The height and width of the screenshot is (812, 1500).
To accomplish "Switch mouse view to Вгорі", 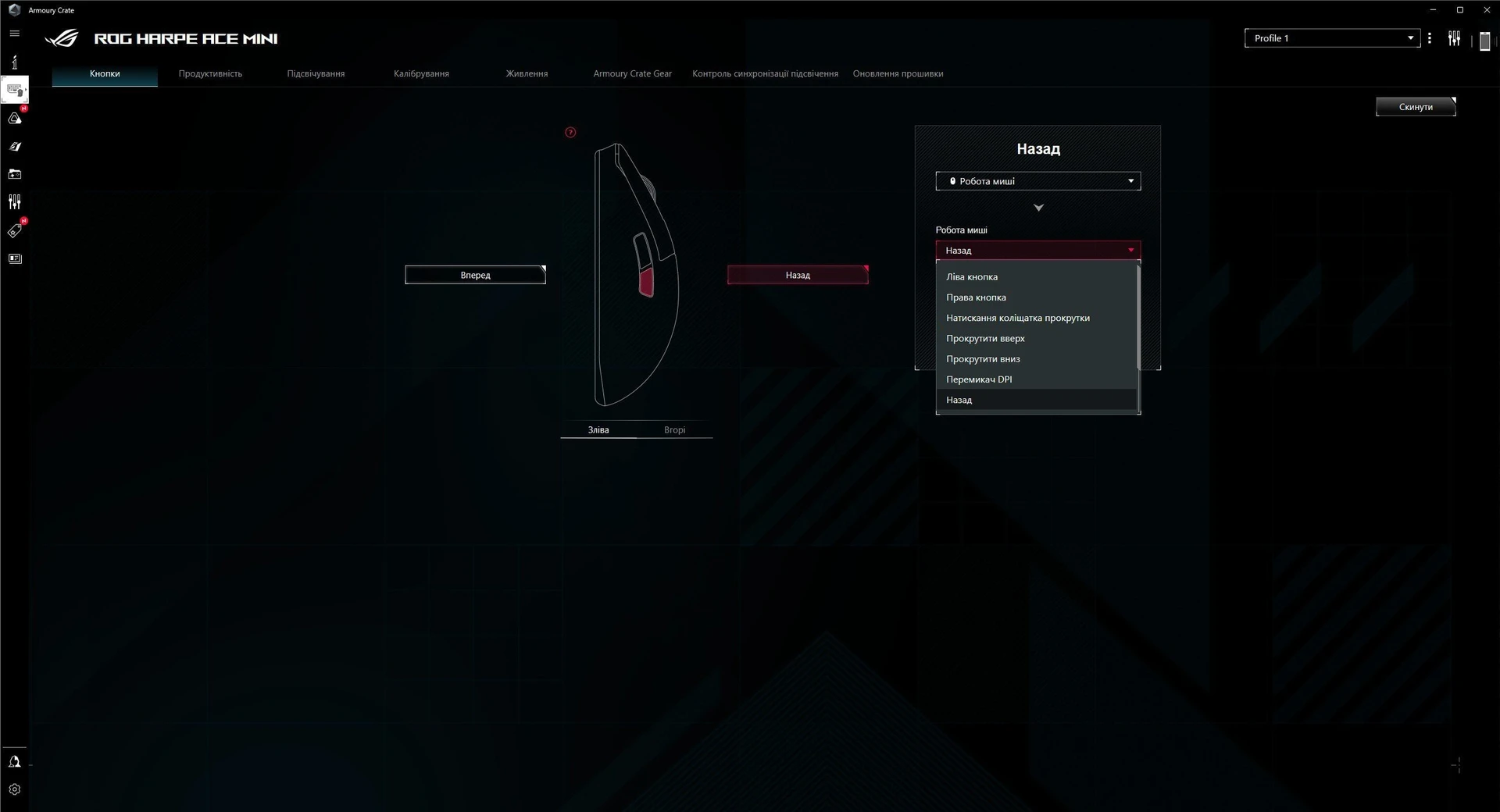I will (x=675, y=429).
